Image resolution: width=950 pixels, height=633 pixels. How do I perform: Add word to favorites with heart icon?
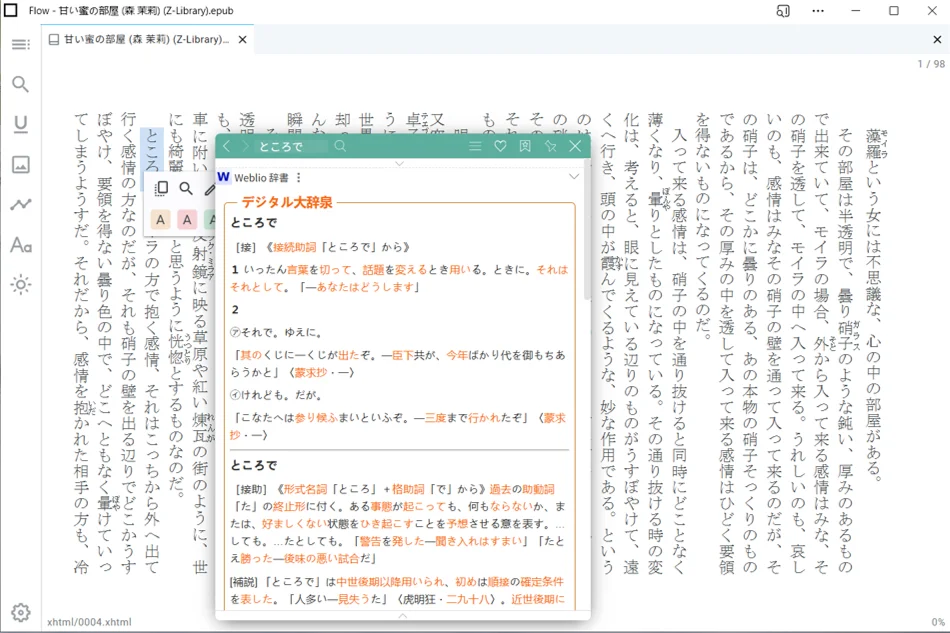click(x=500, y=146)
